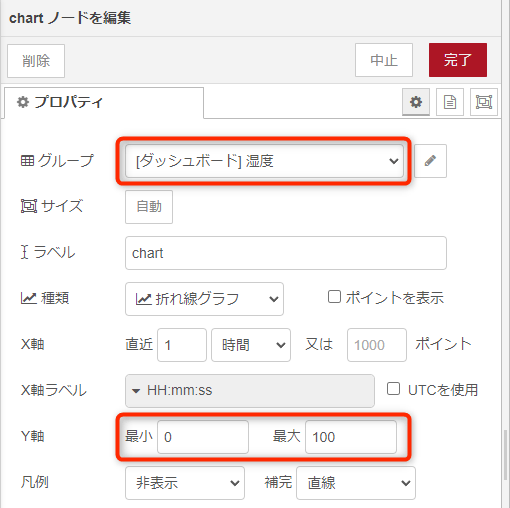The height and width of the screenshot is (508, 510).
Task: Edit group with pencil icon
Action: pyautogui.click(x=430, y=161)
